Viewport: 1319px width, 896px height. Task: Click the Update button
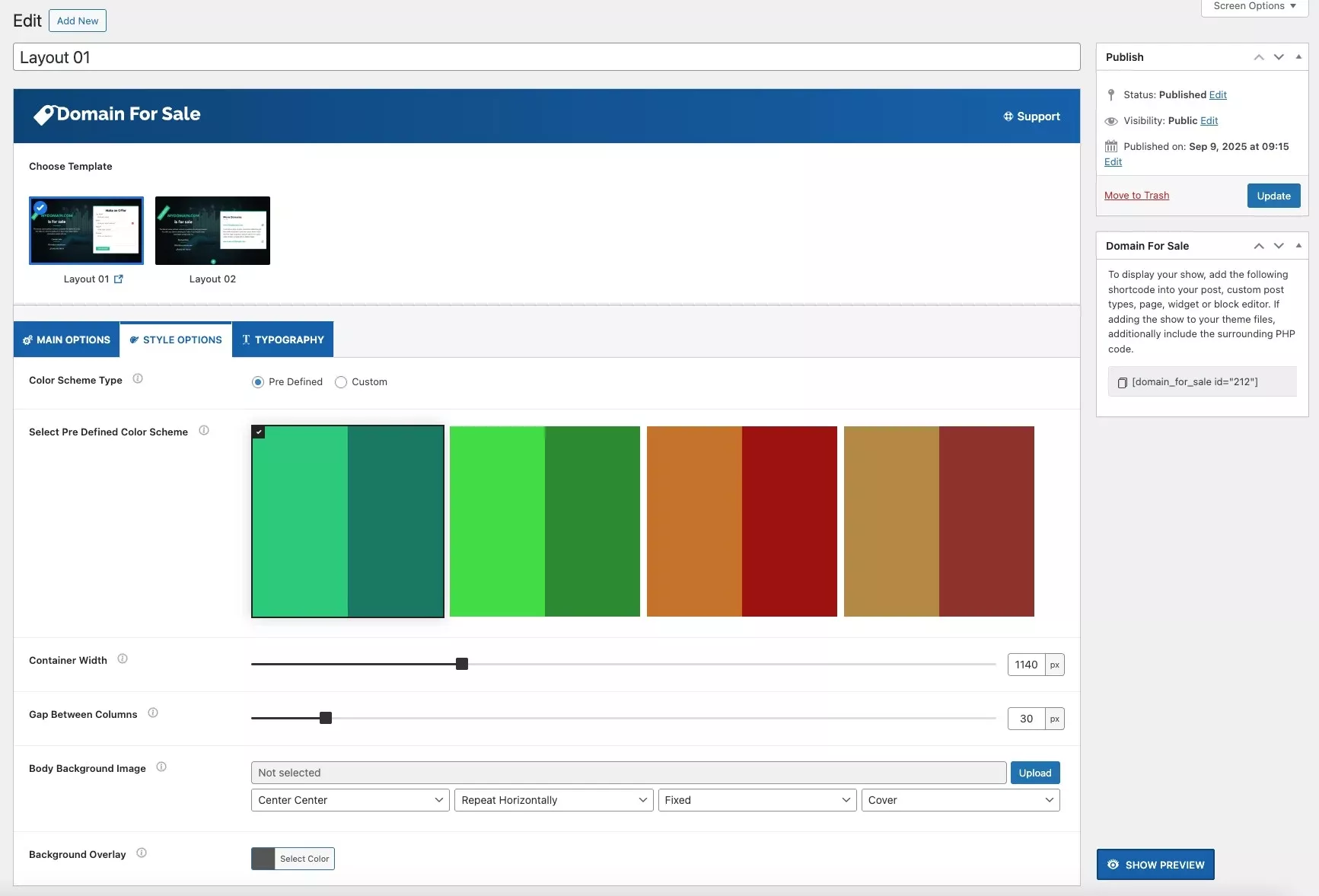tap(1273, 196)
